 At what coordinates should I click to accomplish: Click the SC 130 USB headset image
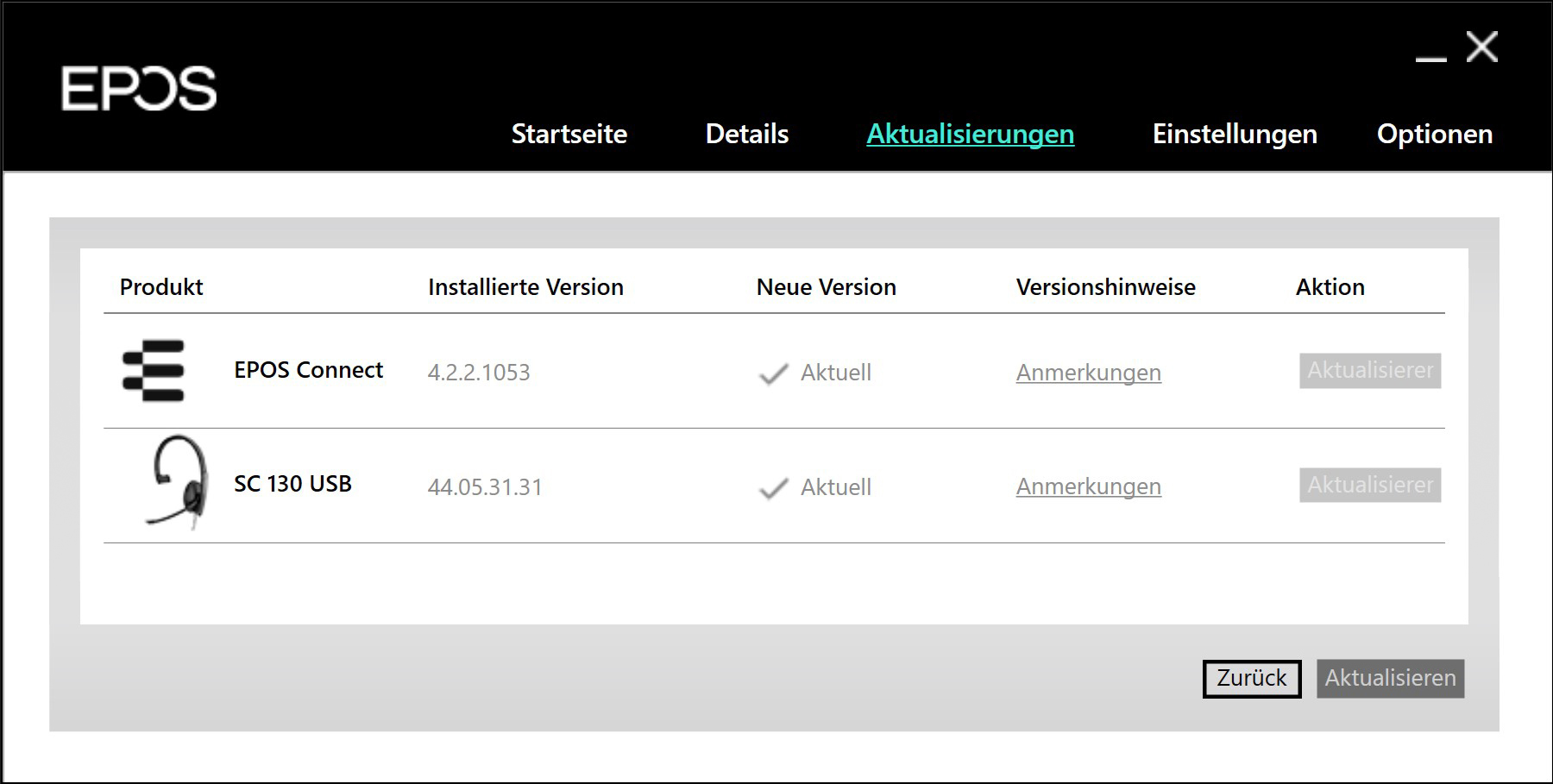click(179, 482)
